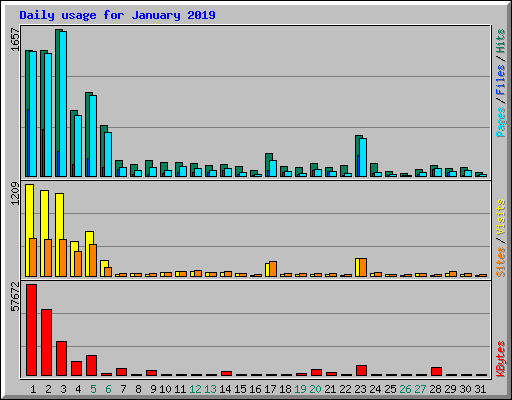Click day 3 on the x-axis
Viewport: 512px width, 400px height.
click(63, 389)
